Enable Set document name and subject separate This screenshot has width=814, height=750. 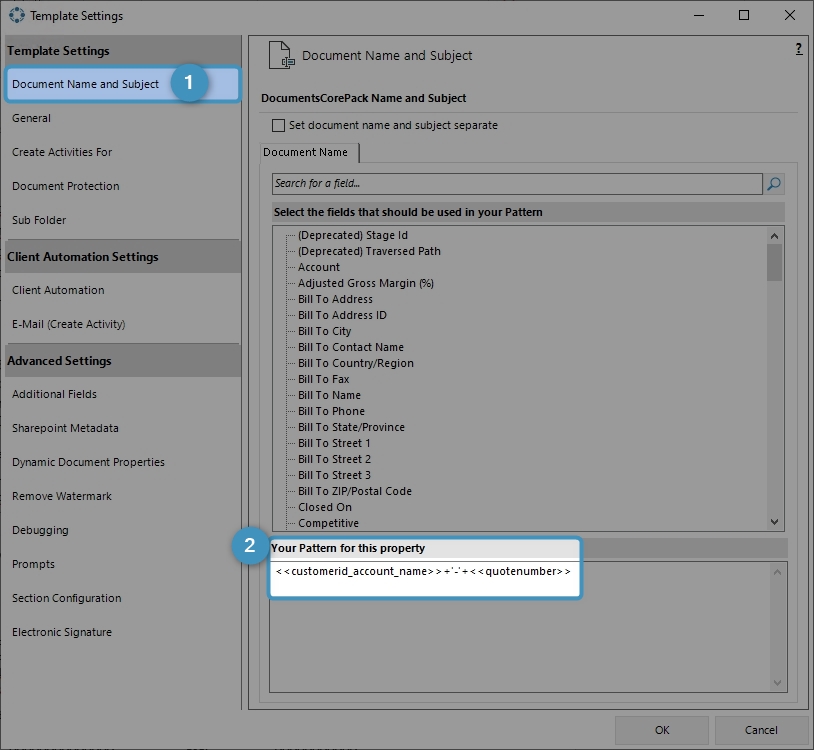click(x=278, y=126)
